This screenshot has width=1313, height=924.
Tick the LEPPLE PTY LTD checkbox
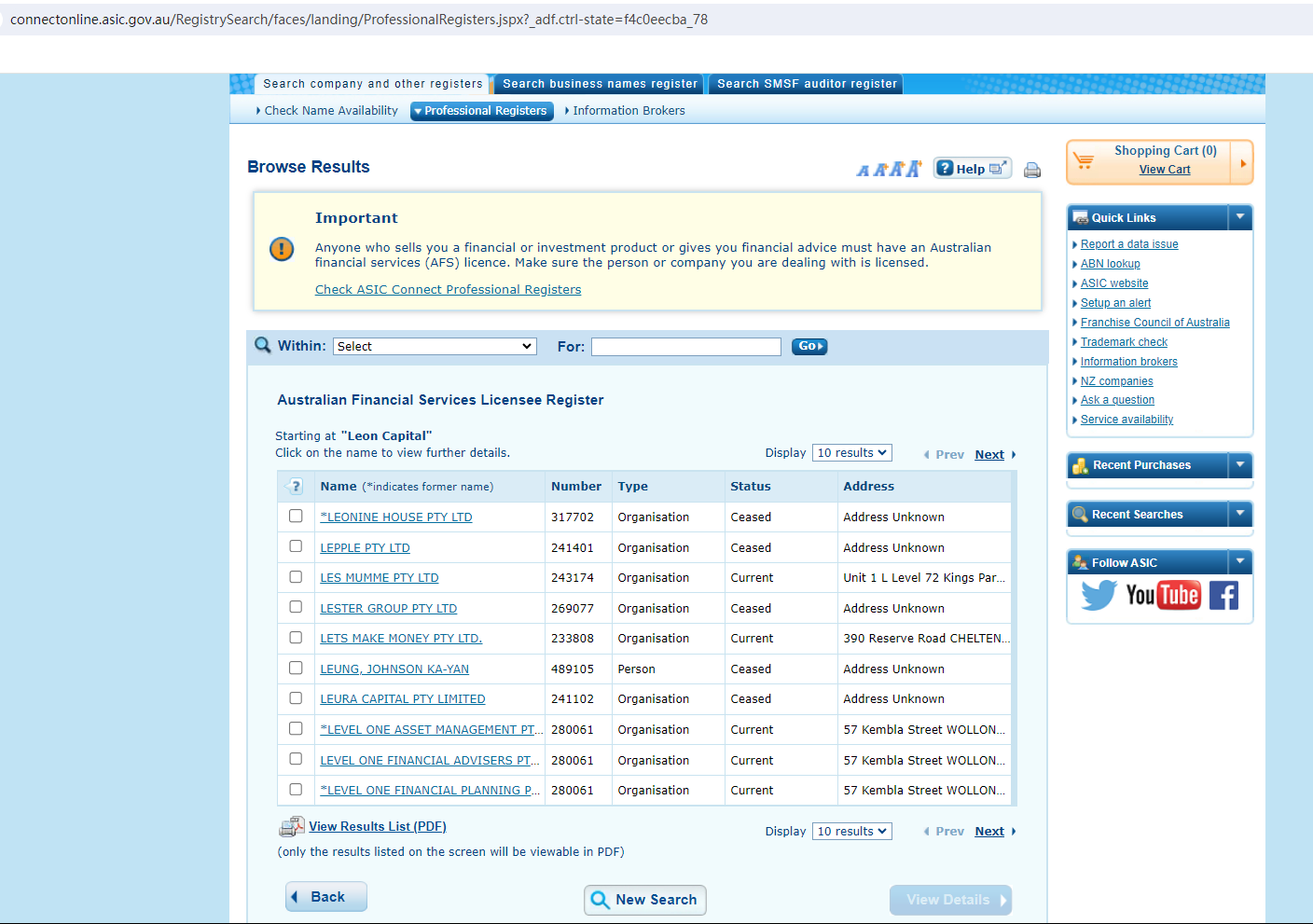(296, 546)
